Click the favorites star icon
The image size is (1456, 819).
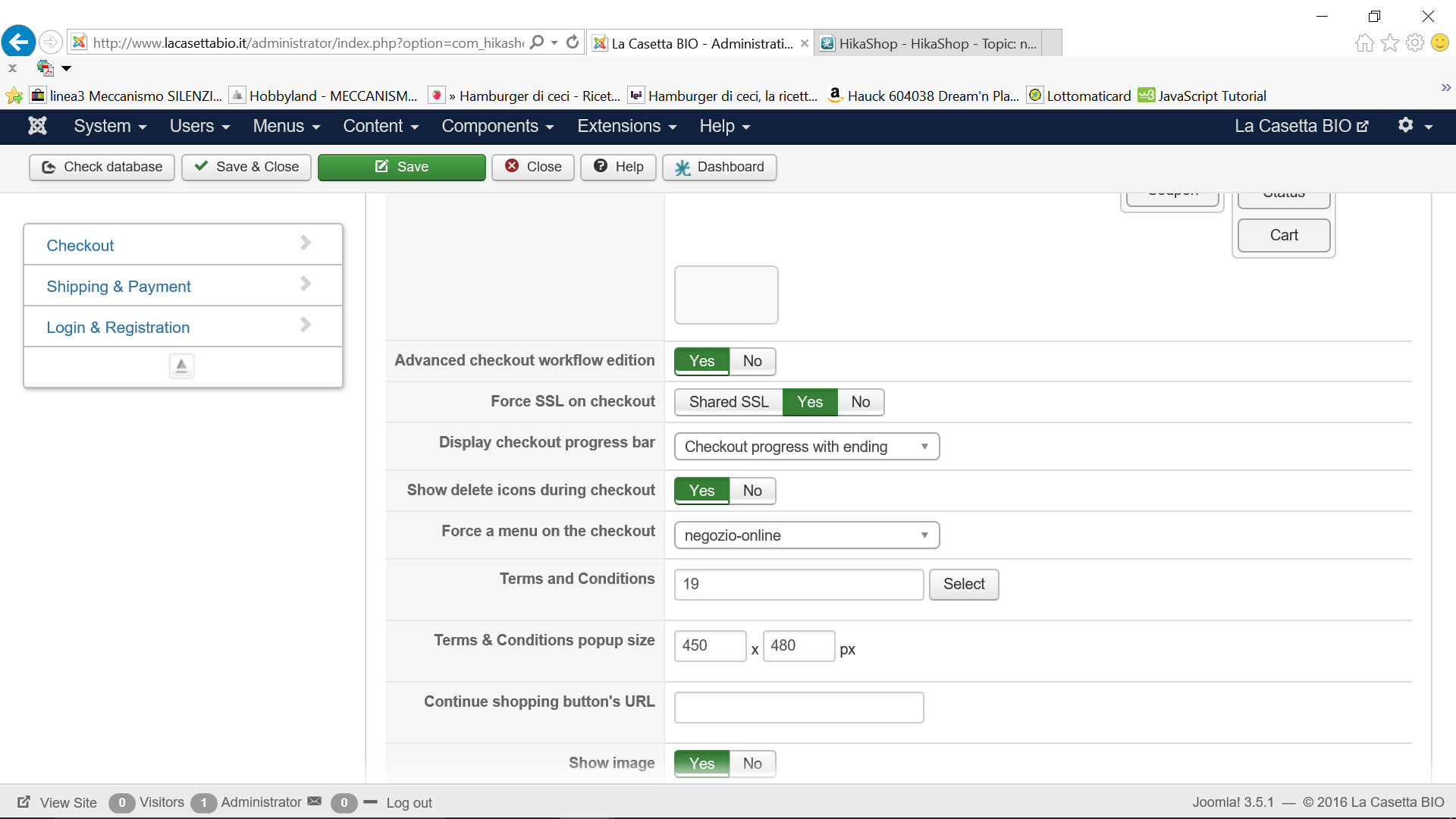1389,42
